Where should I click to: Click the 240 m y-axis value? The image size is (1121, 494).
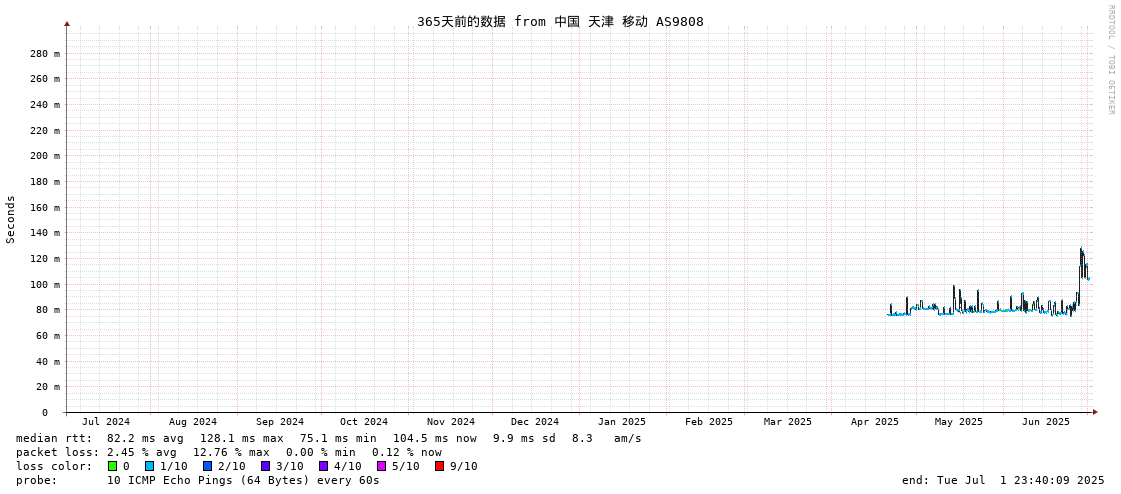(x=44, y=104)
